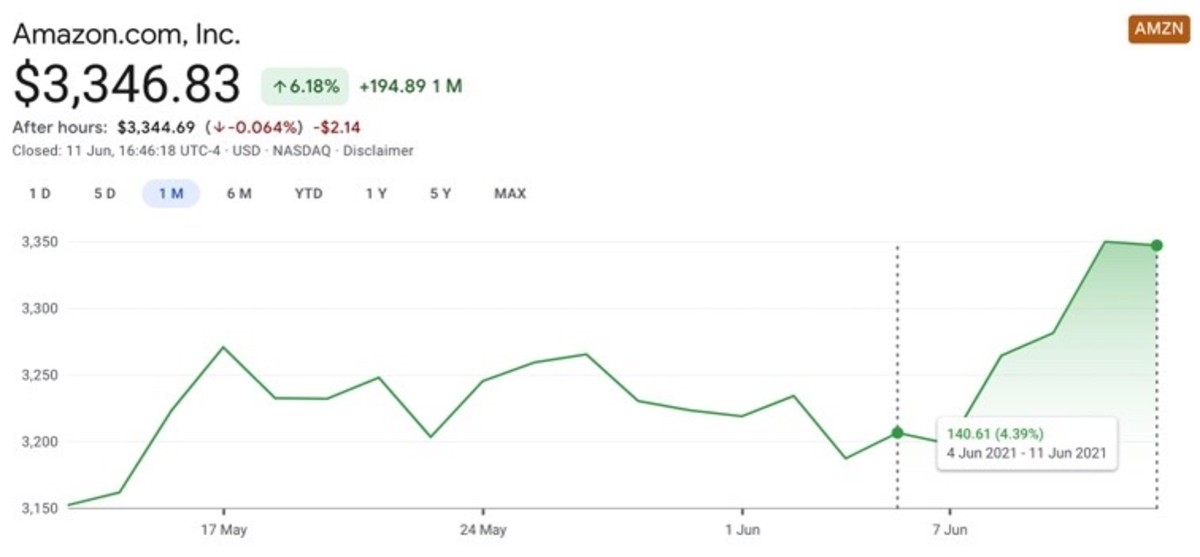Click the 140.61 (4.39%) tooltip box

click(1026, 442)
